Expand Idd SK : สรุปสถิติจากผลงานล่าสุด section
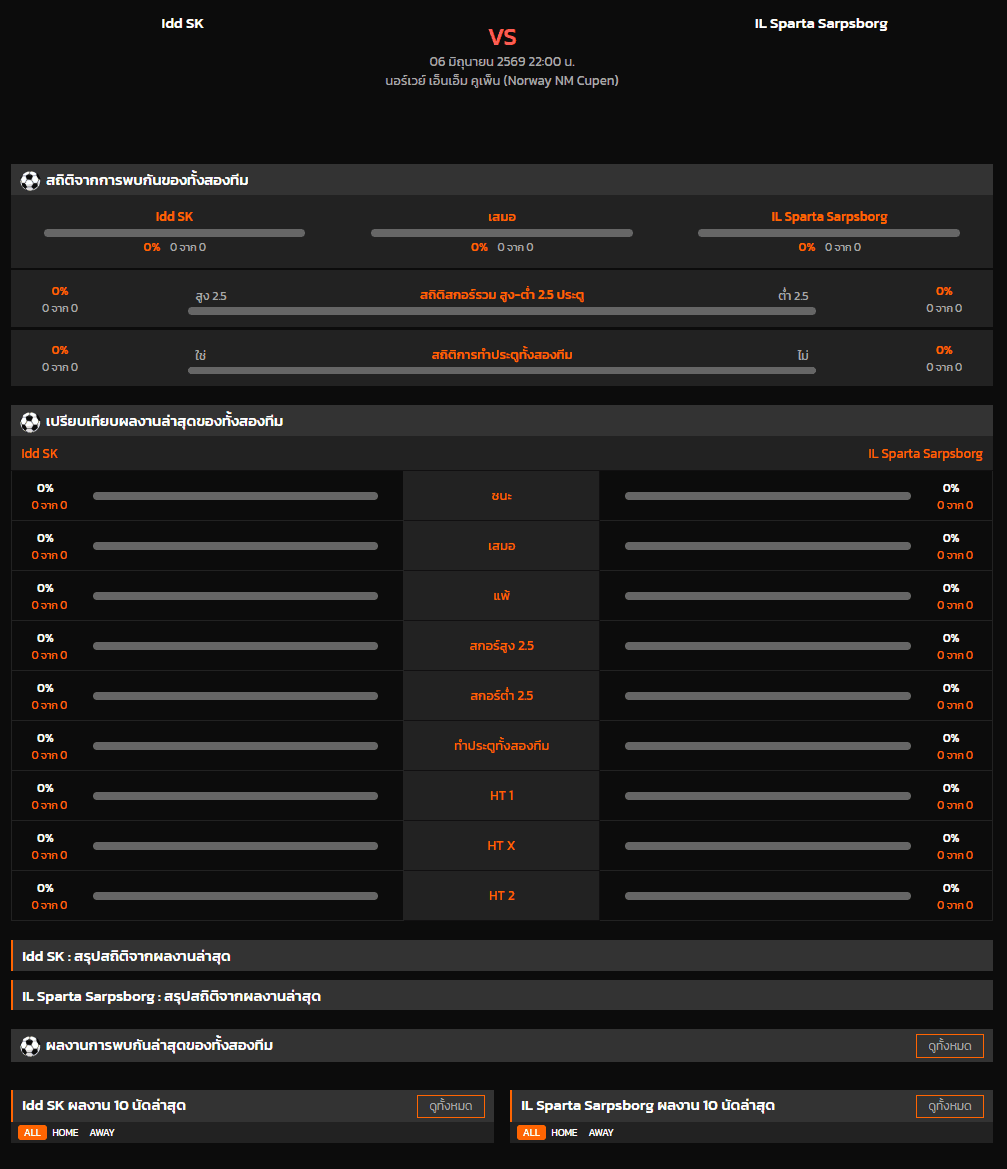 click(502, 956)
